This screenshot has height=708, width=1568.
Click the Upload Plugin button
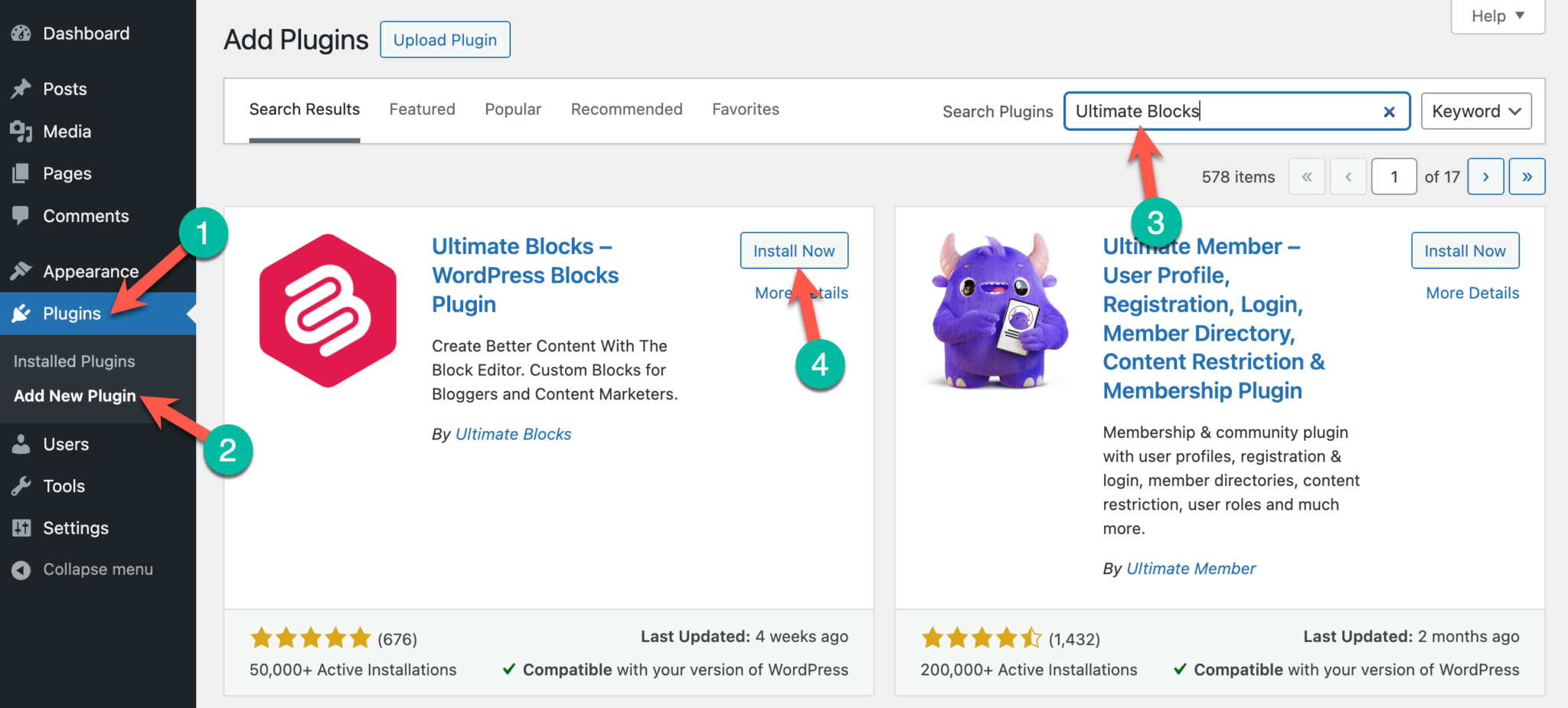coord(445,39)
